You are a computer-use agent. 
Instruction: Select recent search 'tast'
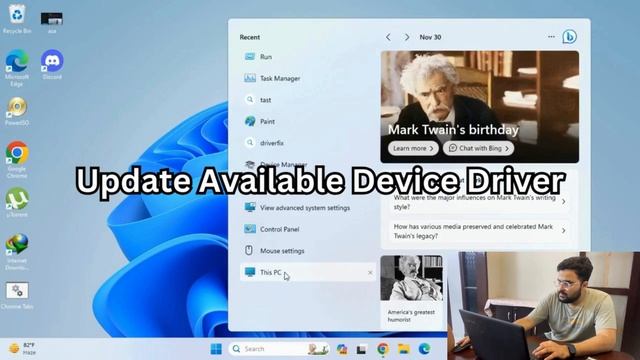coord(308,100)
